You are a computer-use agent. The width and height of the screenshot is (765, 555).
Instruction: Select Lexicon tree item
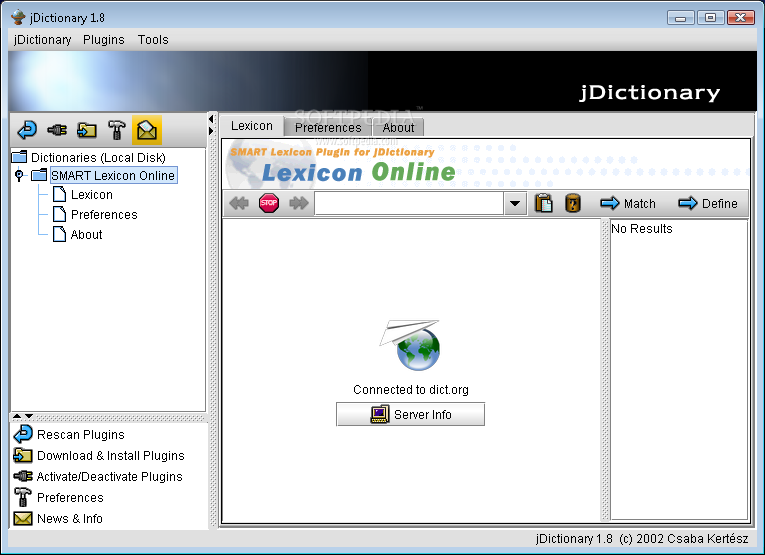point(92,194)
